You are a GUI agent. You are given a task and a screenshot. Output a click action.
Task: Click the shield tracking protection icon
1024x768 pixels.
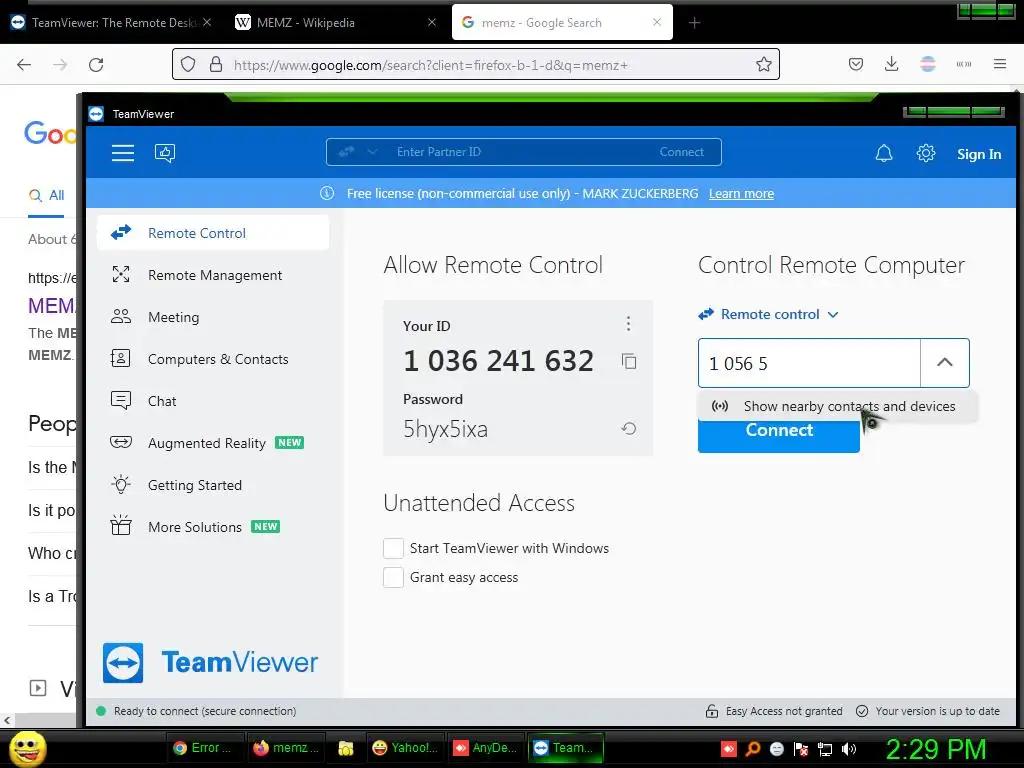pos(188,65)
